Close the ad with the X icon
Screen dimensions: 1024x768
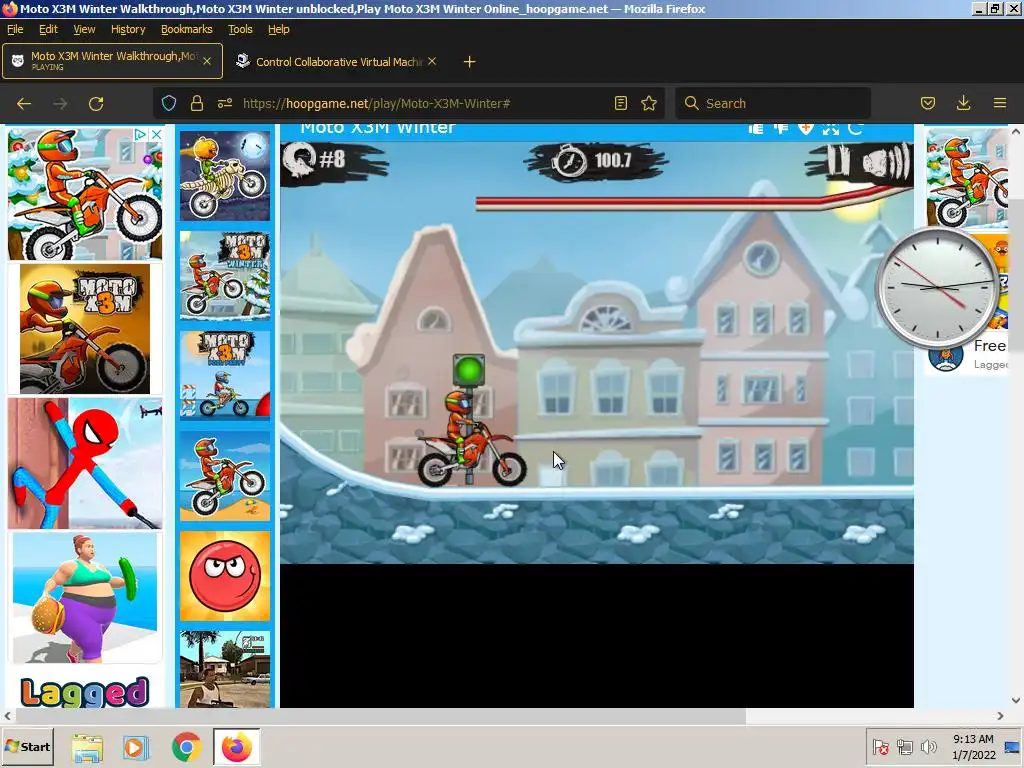[x=156, y=135]
